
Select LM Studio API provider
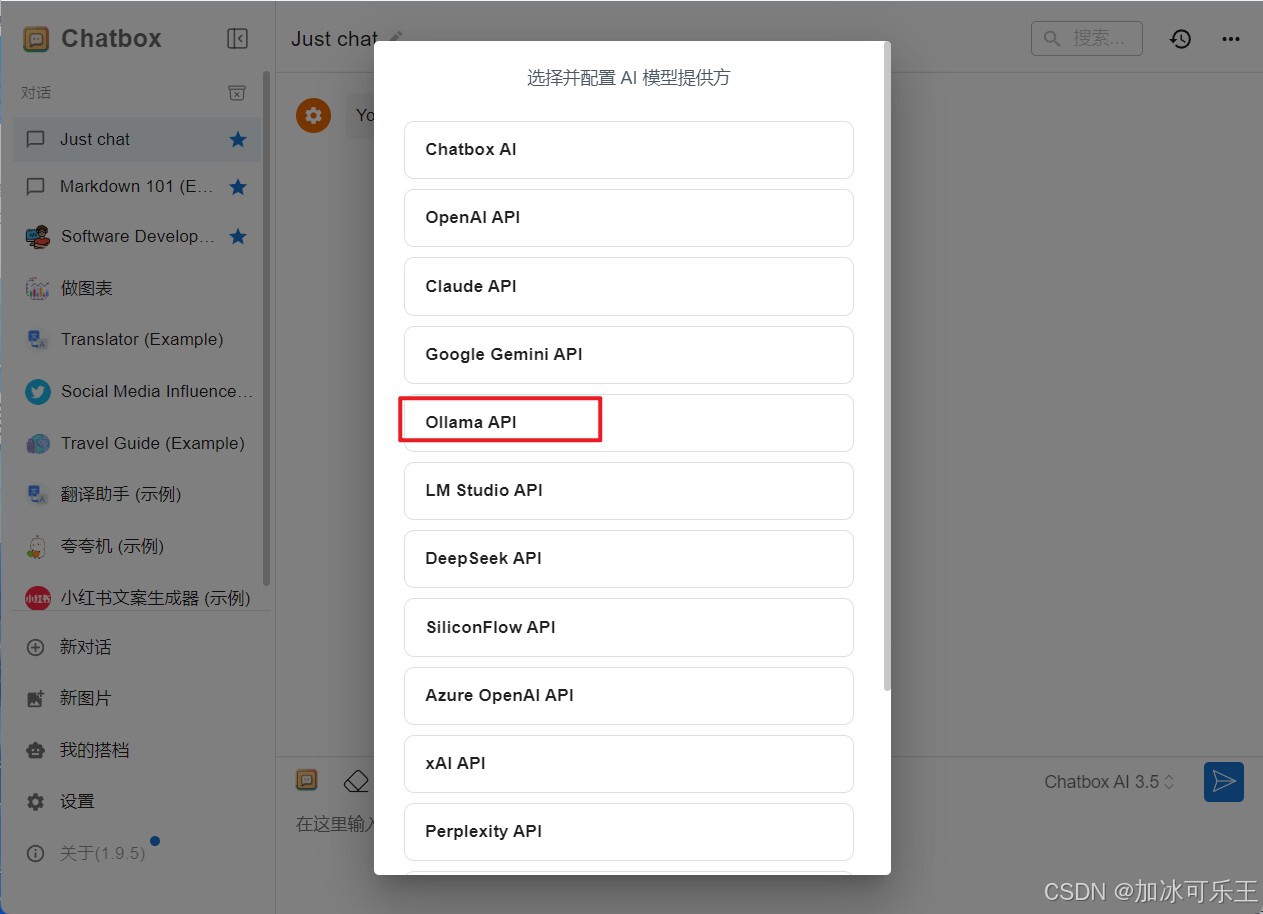(x=628, y=490)
